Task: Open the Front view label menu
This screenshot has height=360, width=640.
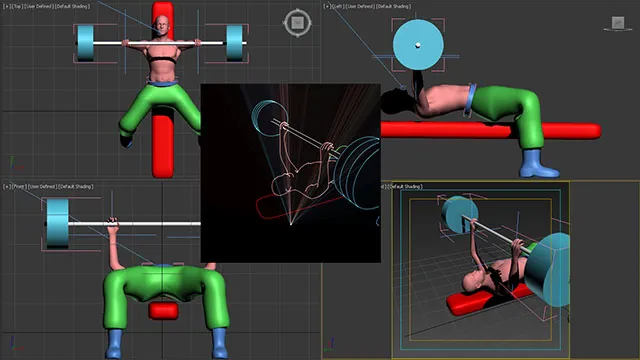Action: point(19,186)
